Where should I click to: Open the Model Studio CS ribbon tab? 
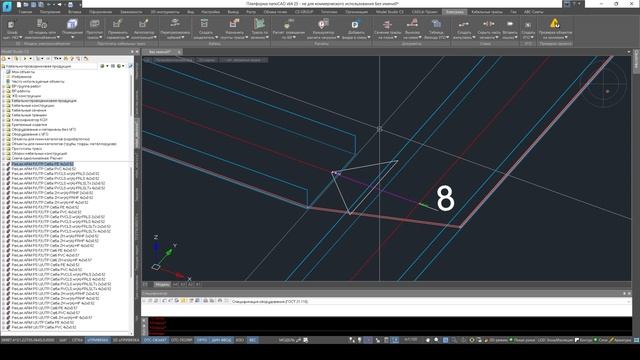389,12
